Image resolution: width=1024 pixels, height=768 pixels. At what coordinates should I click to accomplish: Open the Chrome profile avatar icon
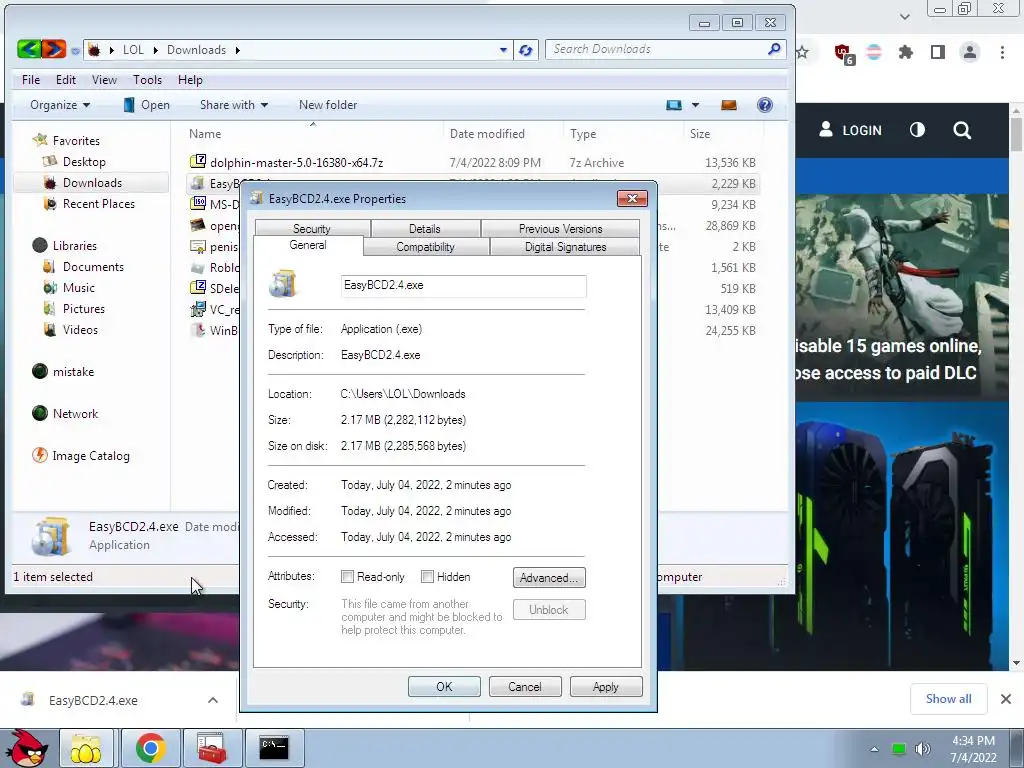[x=970, y=52]
